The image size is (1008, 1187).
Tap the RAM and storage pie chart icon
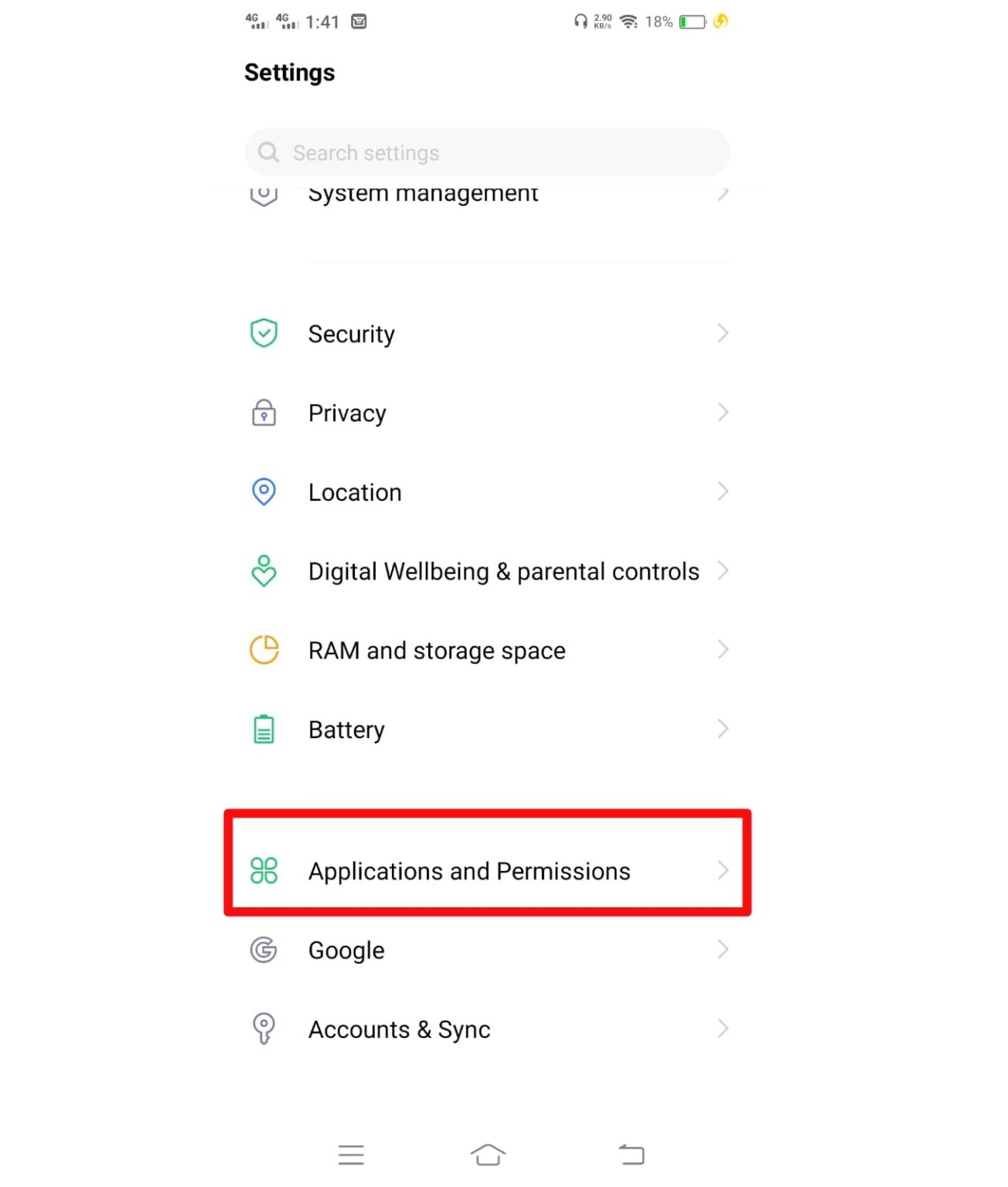(x=263, y=650)
